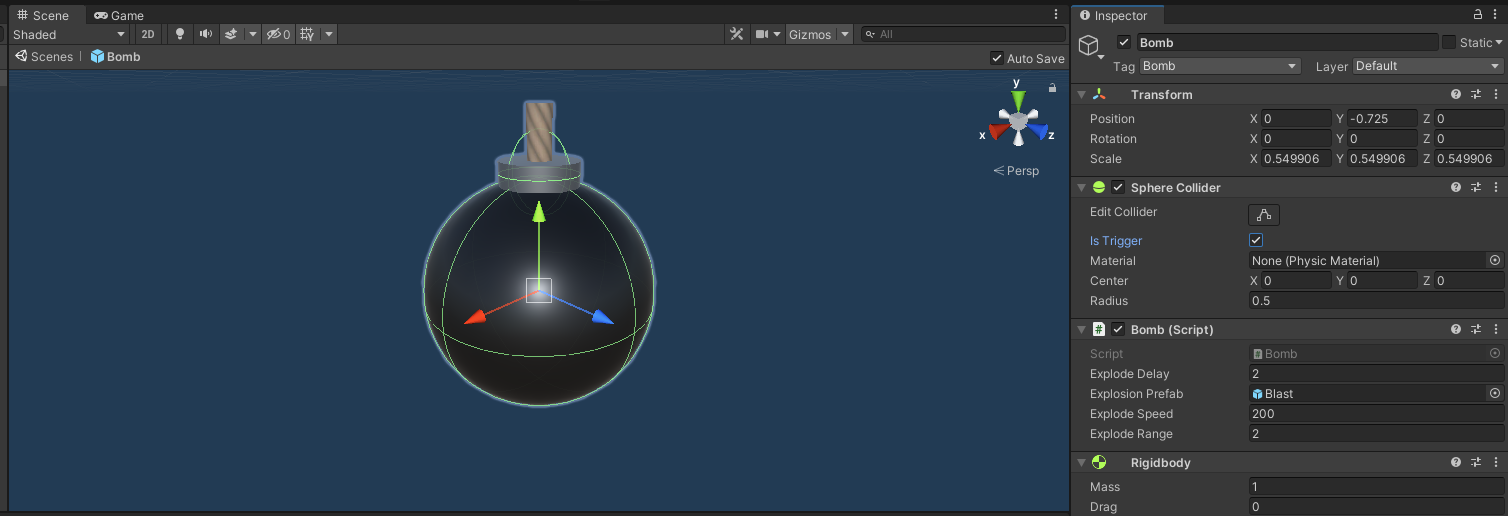Disable the Auto Save checkbox
This screenshot has width=1508, height=516.
pos(996,58)
